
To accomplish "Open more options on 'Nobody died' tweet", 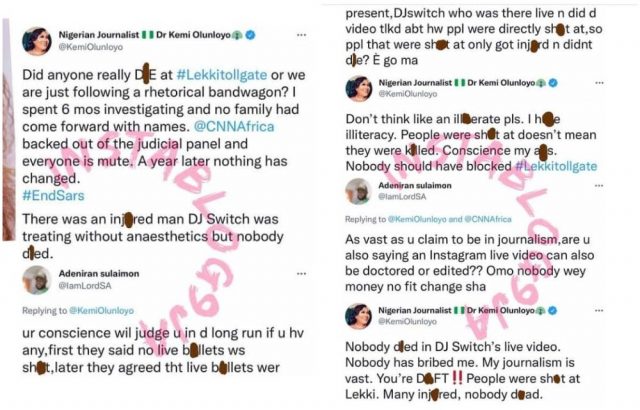I will pos(599,310).
